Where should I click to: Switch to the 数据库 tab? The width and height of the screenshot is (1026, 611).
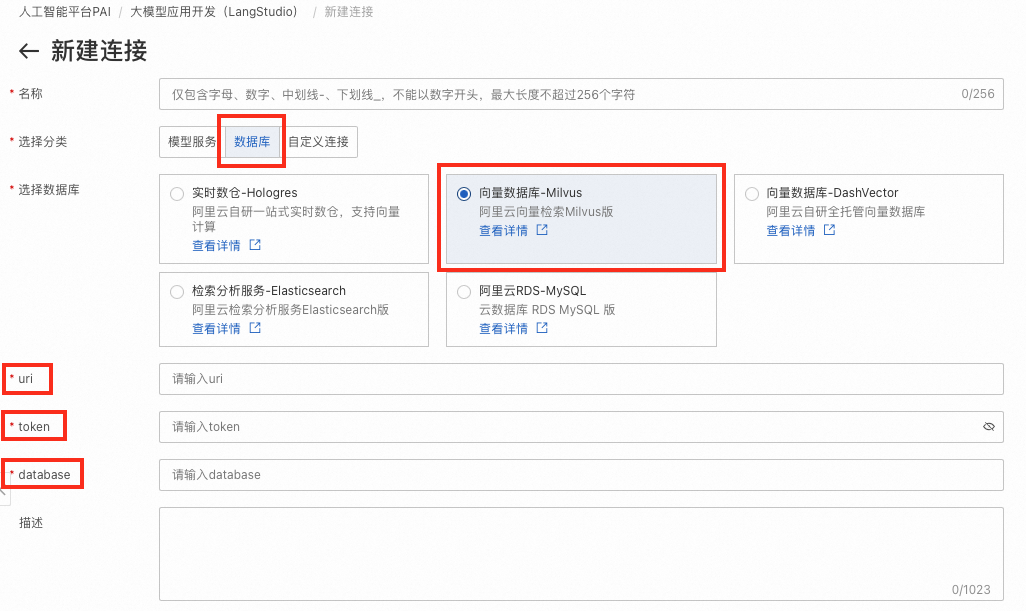251,141
